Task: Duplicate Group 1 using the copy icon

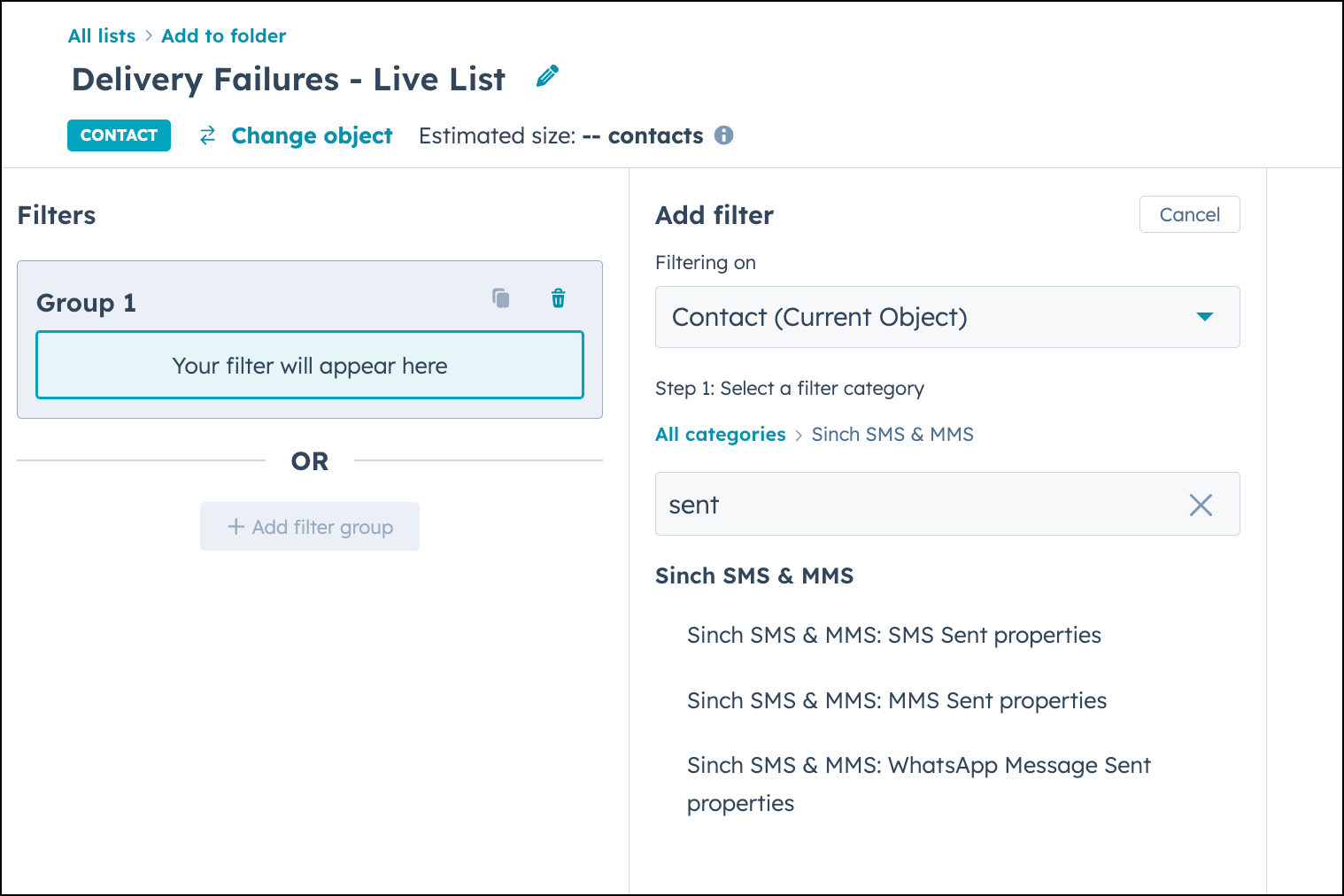Action: (500, 298)
